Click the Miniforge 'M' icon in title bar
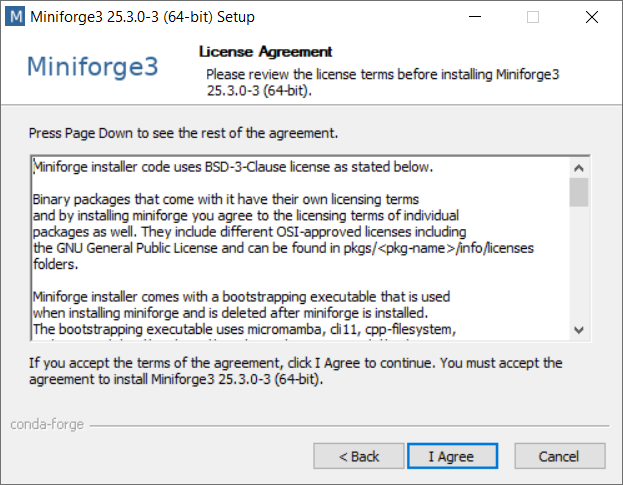The image size is (623, 485). tap(15, 17)
